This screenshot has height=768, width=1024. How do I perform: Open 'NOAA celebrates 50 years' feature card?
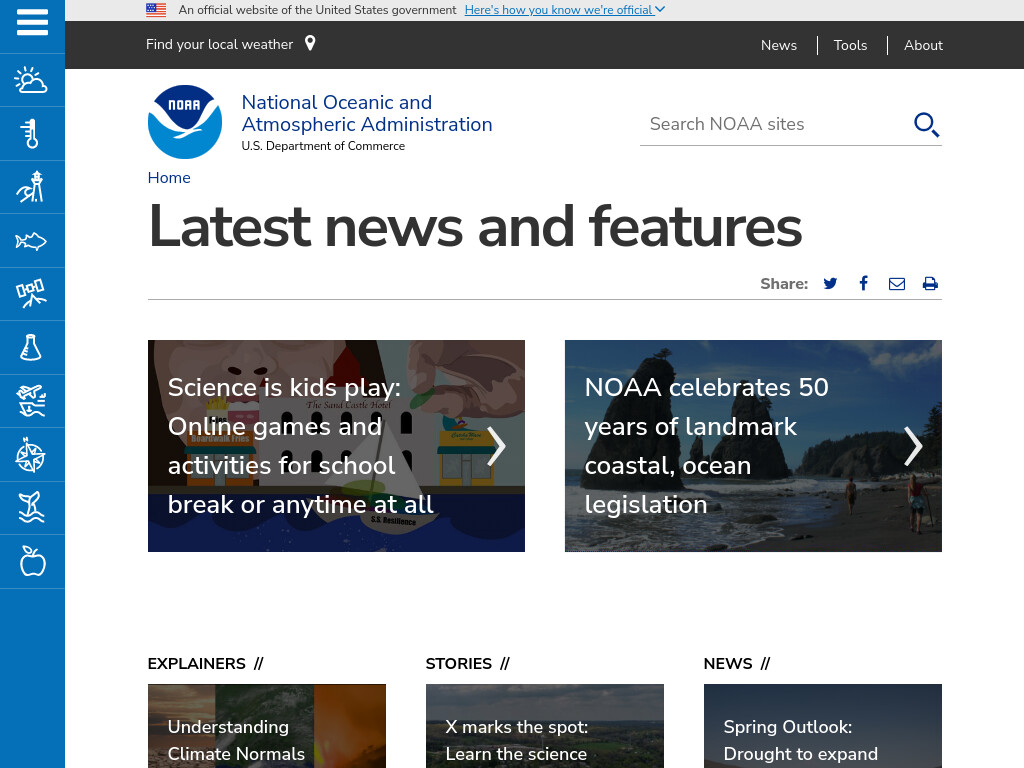tap(753, 445)
